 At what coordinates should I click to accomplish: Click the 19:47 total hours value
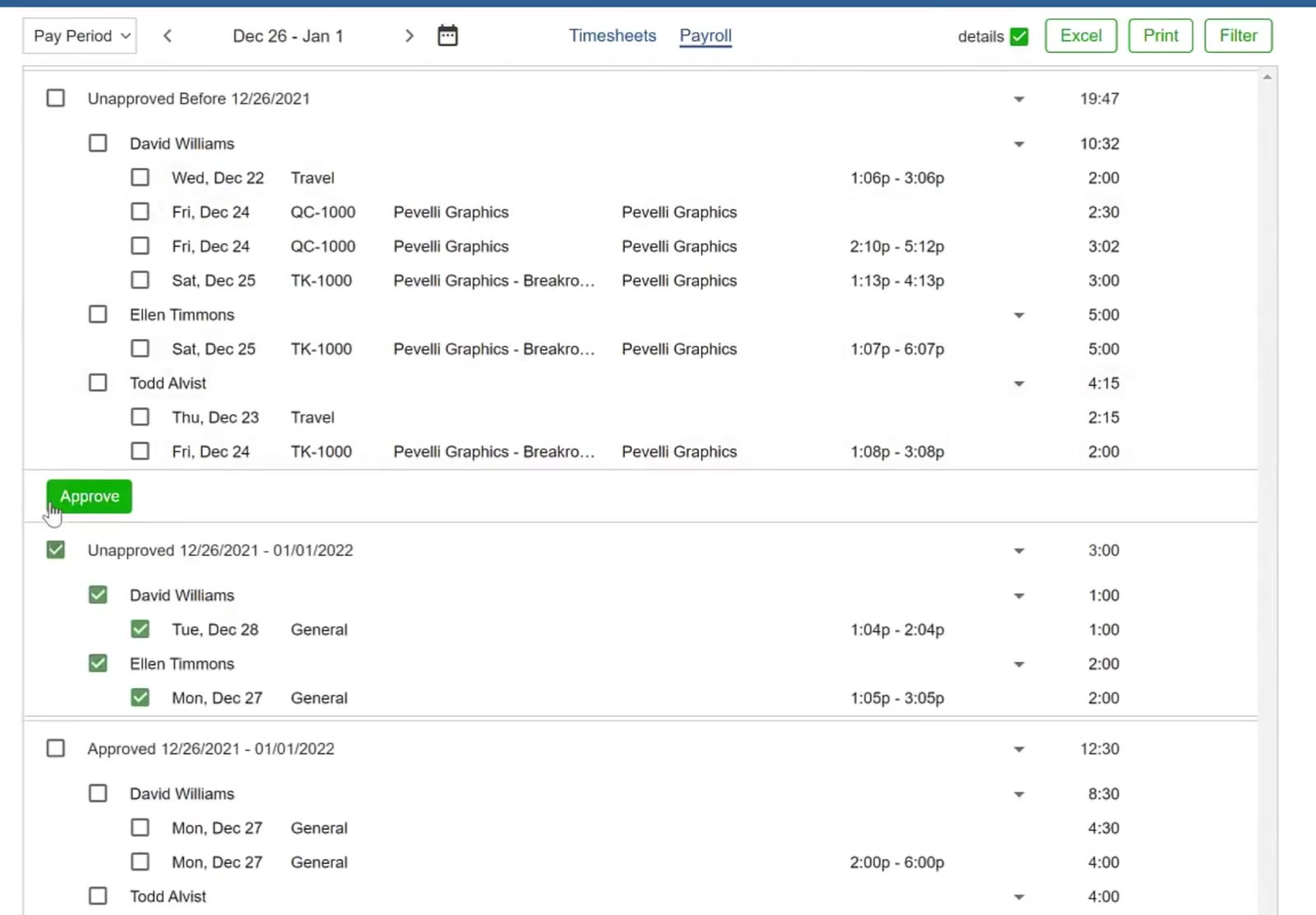coord(1100,99)
